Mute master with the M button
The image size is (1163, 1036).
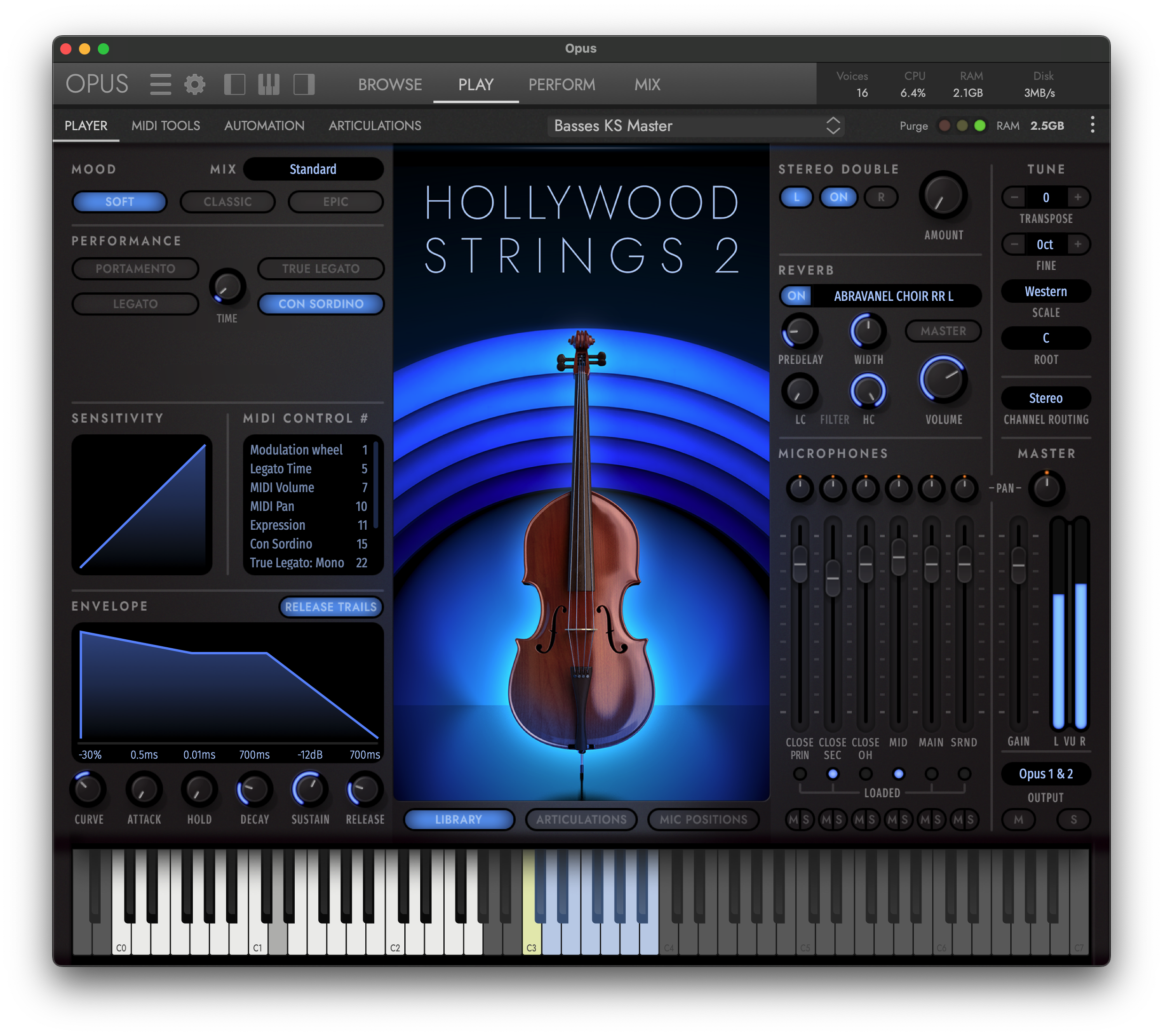(1018, 819)
